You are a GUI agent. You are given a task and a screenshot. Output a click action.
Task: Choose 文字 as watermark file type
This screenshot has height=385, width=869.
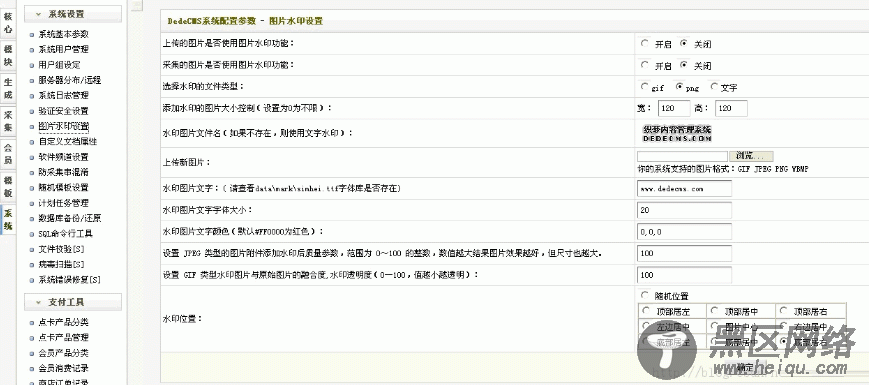coord(714,86)
